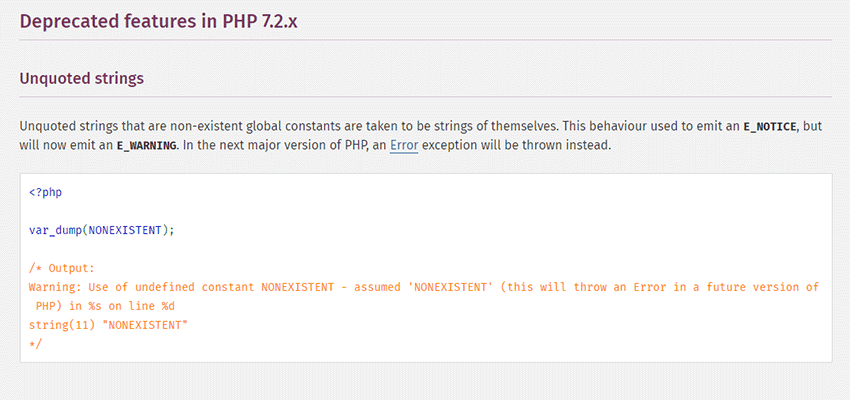The image size is (850, 400).
Task: Click the "Deprecated features in PHP 7.2.x" heading
Action: (x=158, y=21)
